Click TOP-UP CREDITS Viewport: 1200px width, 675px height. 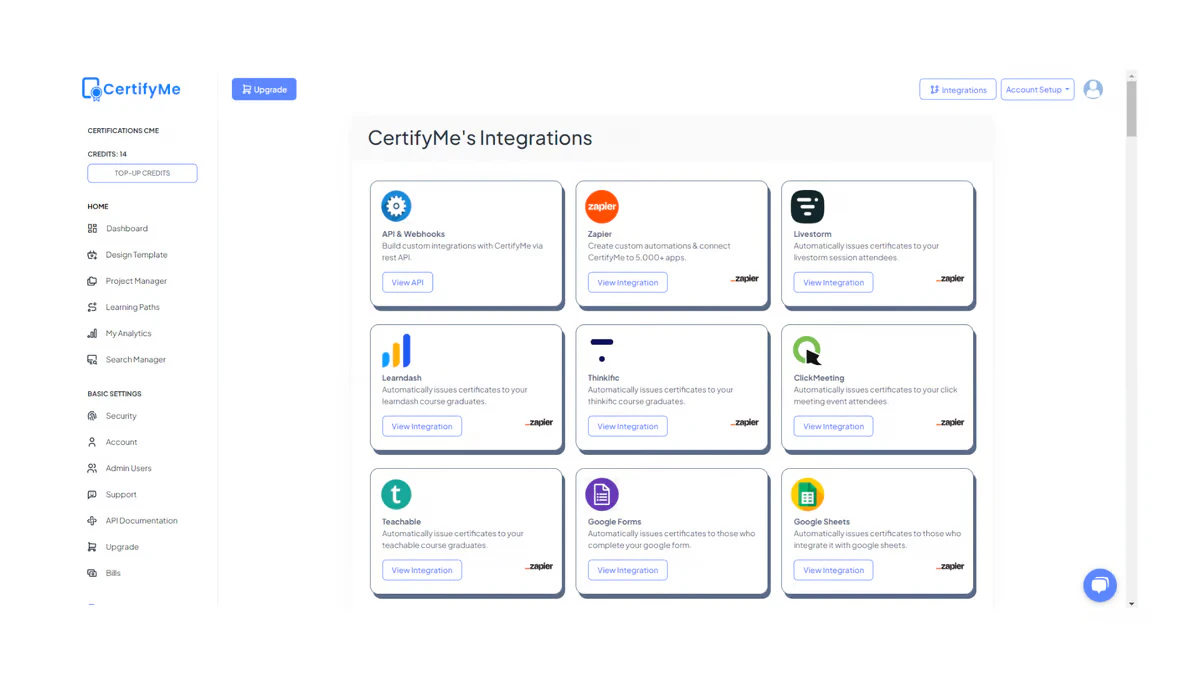141,172
